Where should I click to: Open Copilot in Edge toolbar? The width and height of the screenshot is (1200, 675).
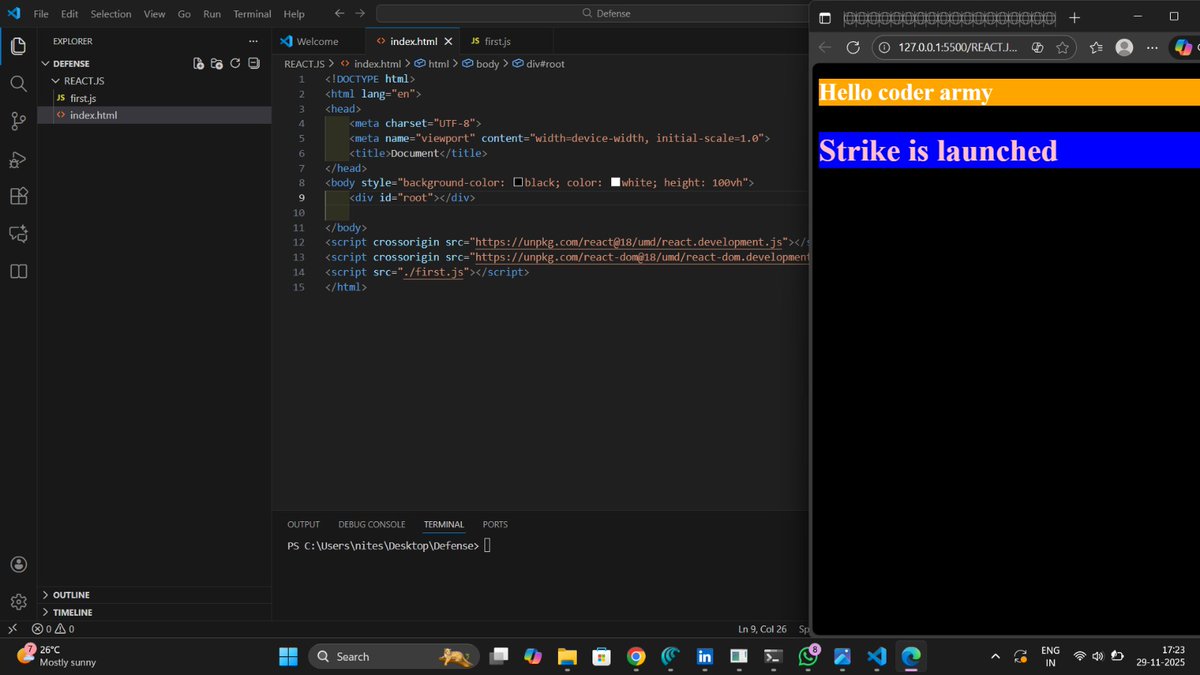(x=1184, y=47)
